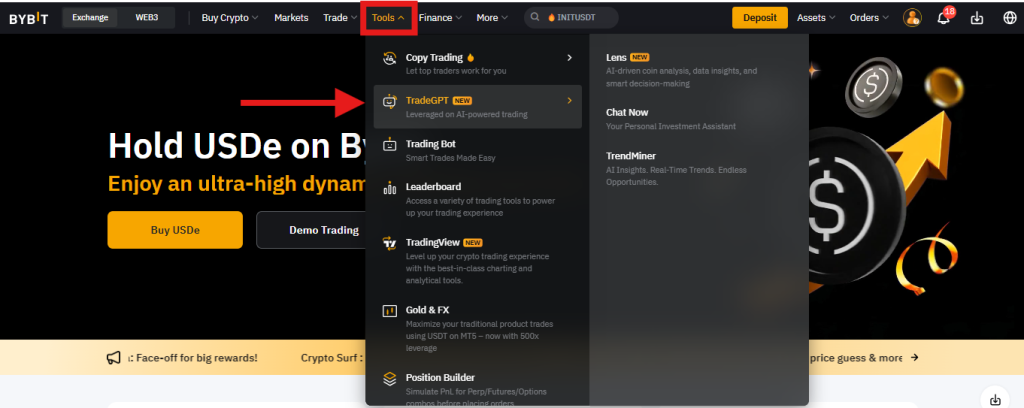The image size is (1024, 408).
Task: Click the TradeGPT robot icon
Action: [x=389, y=101]
